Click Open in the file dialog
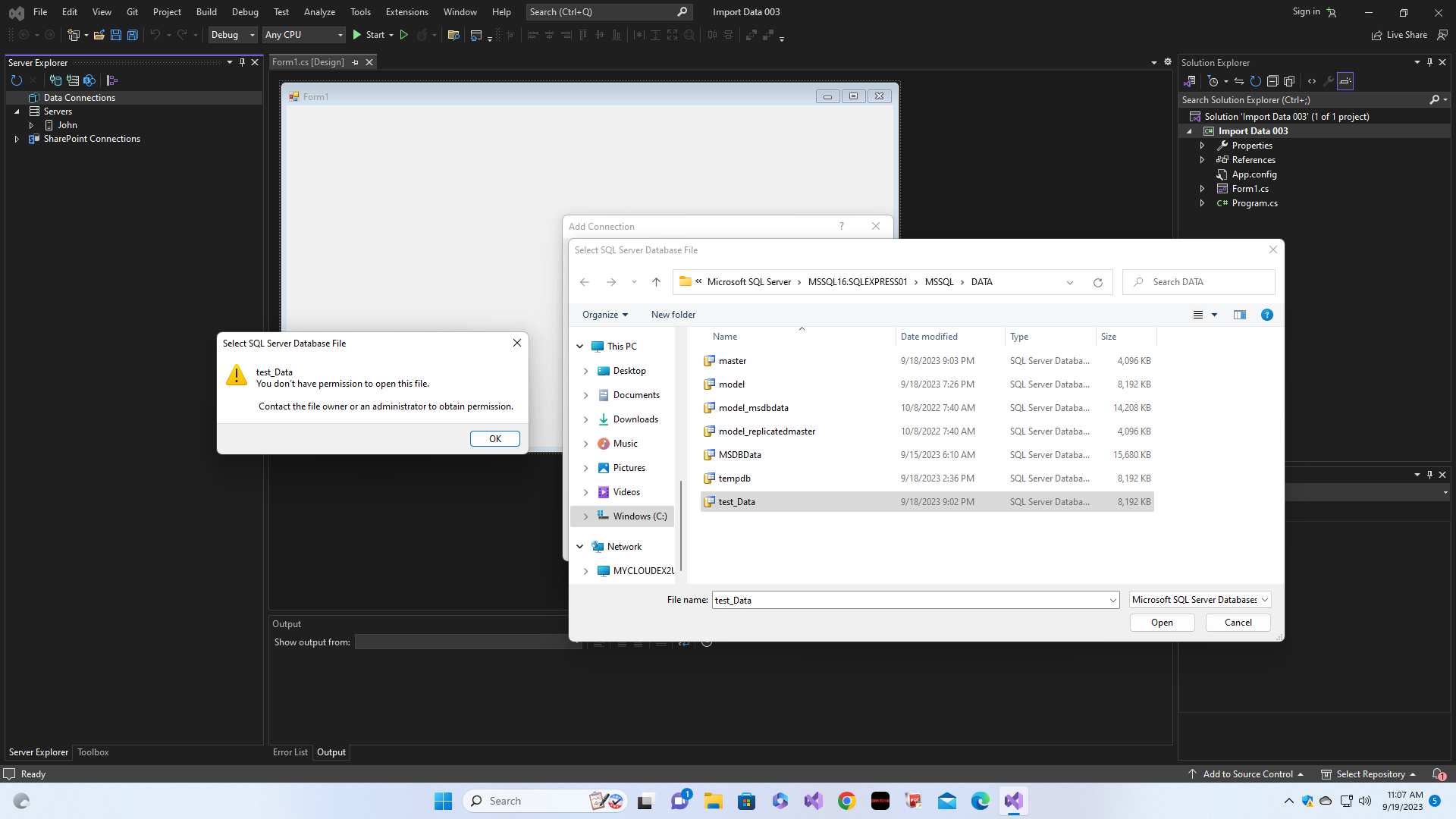 point(1162,623)
